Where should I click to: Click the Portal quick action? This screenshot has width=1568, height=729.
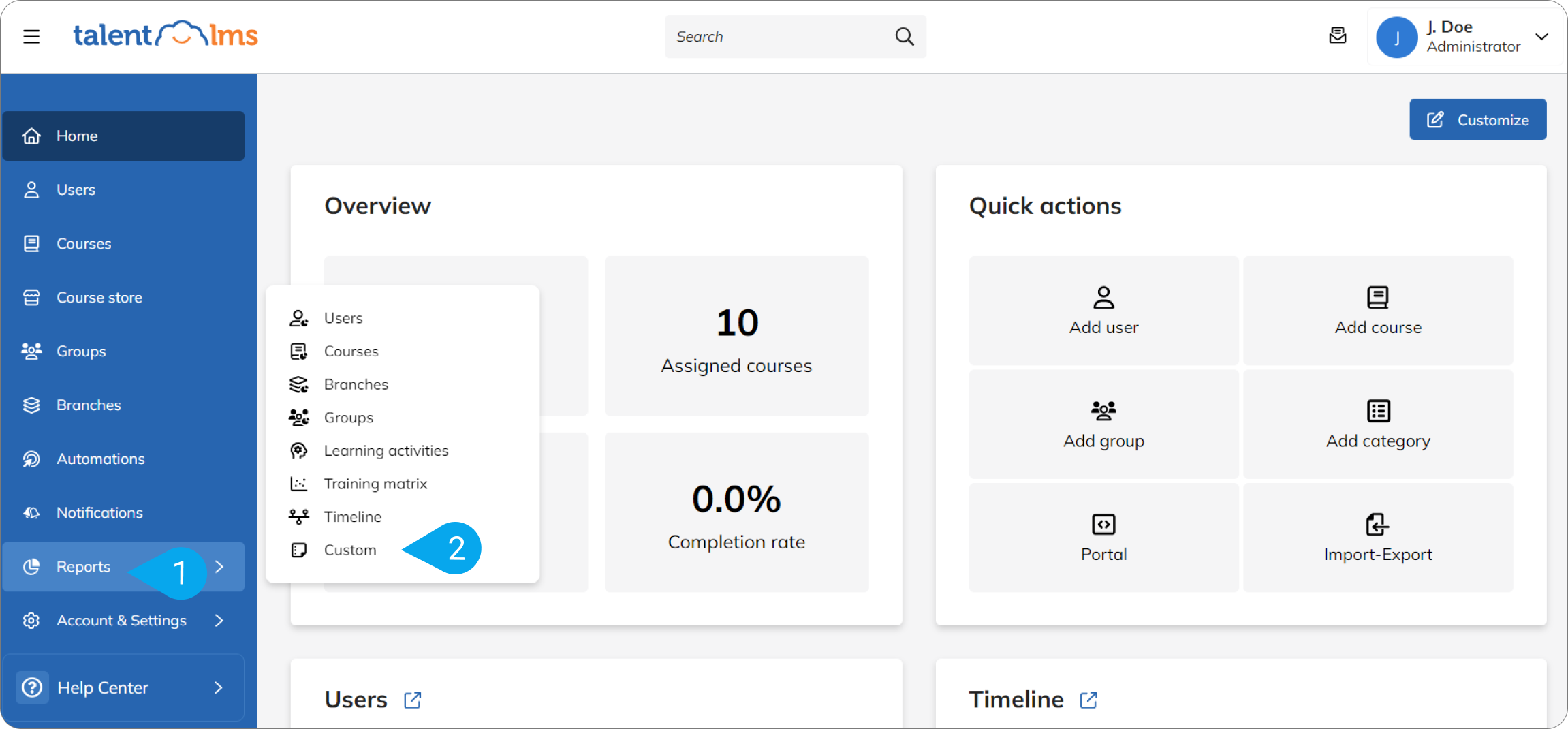[x=1103, y=538]
